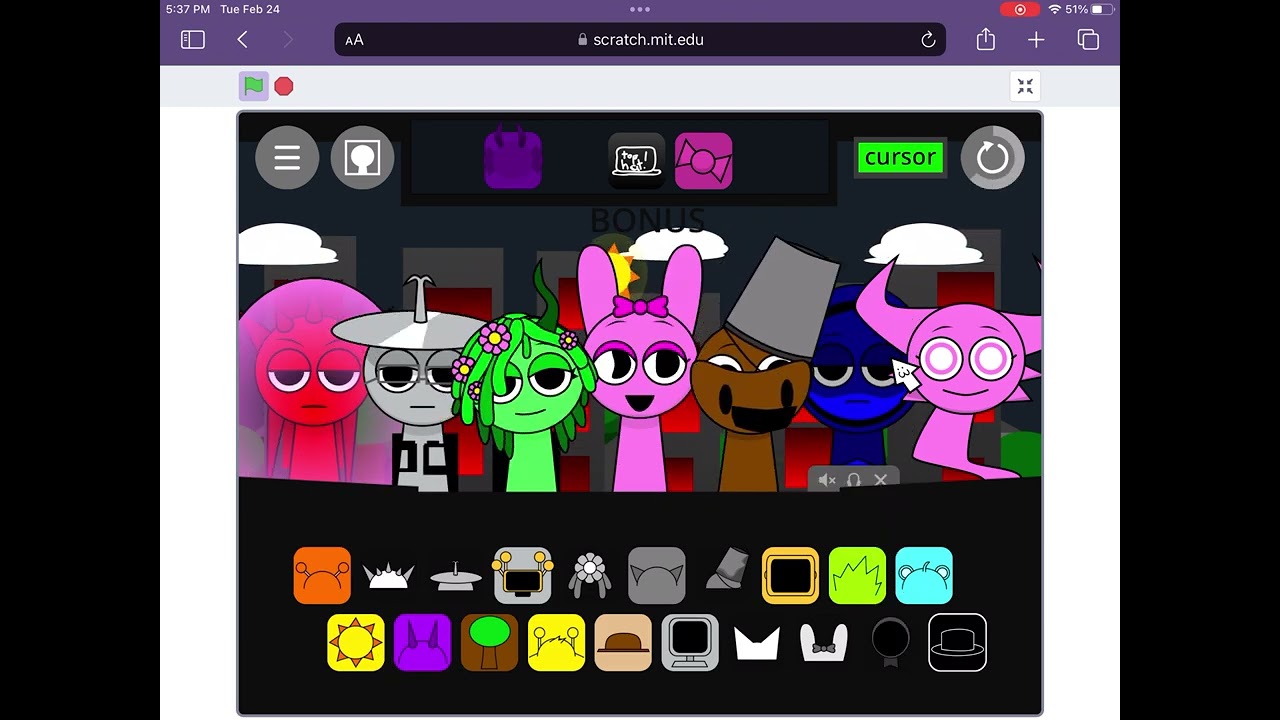Select the pink bow slot in top bar
This screenshot has height=720, width=1280.
point(703,160)
